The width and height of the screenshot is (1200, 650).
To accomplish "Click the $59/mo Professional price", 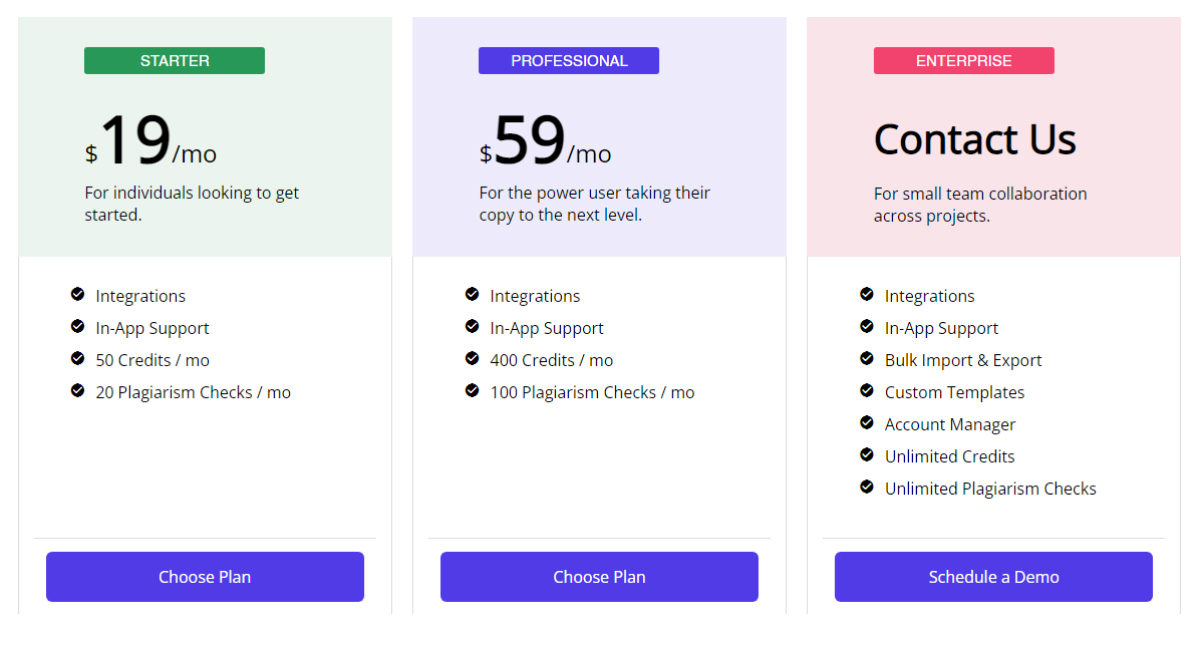I will coord(545,143).
